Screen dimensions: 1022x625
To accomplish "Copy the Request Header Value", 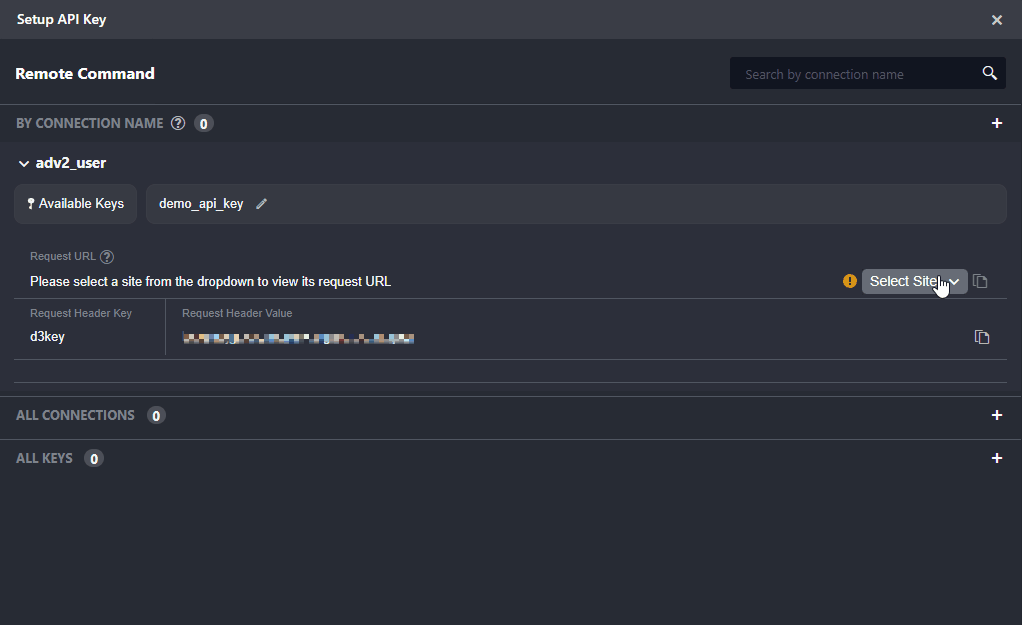I will (x=982, y=337).
